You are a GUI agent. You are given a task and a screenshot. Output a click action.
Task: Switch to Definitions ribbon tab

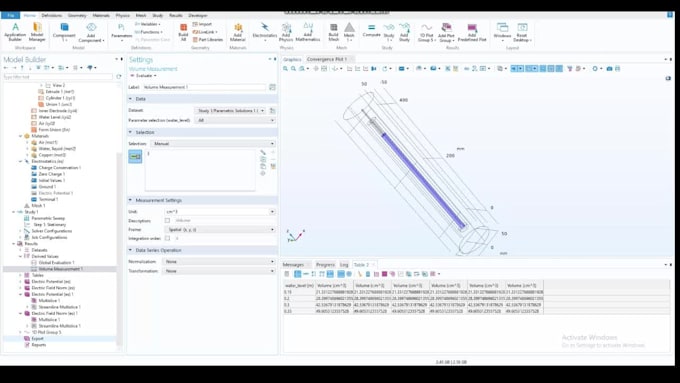pos(52,15)
